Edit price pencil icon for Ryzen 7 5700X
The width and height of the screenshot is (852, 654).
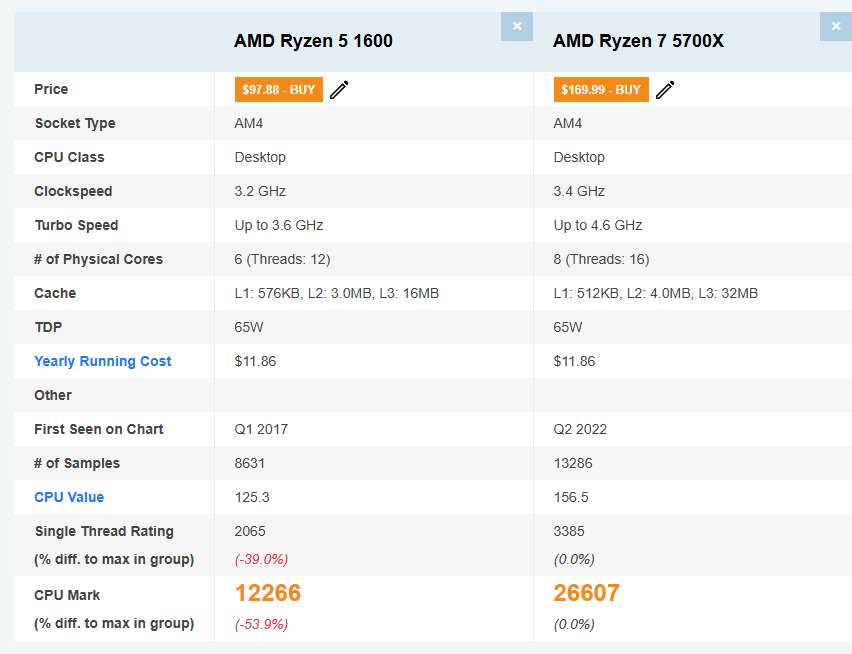[x=665, y=90]
